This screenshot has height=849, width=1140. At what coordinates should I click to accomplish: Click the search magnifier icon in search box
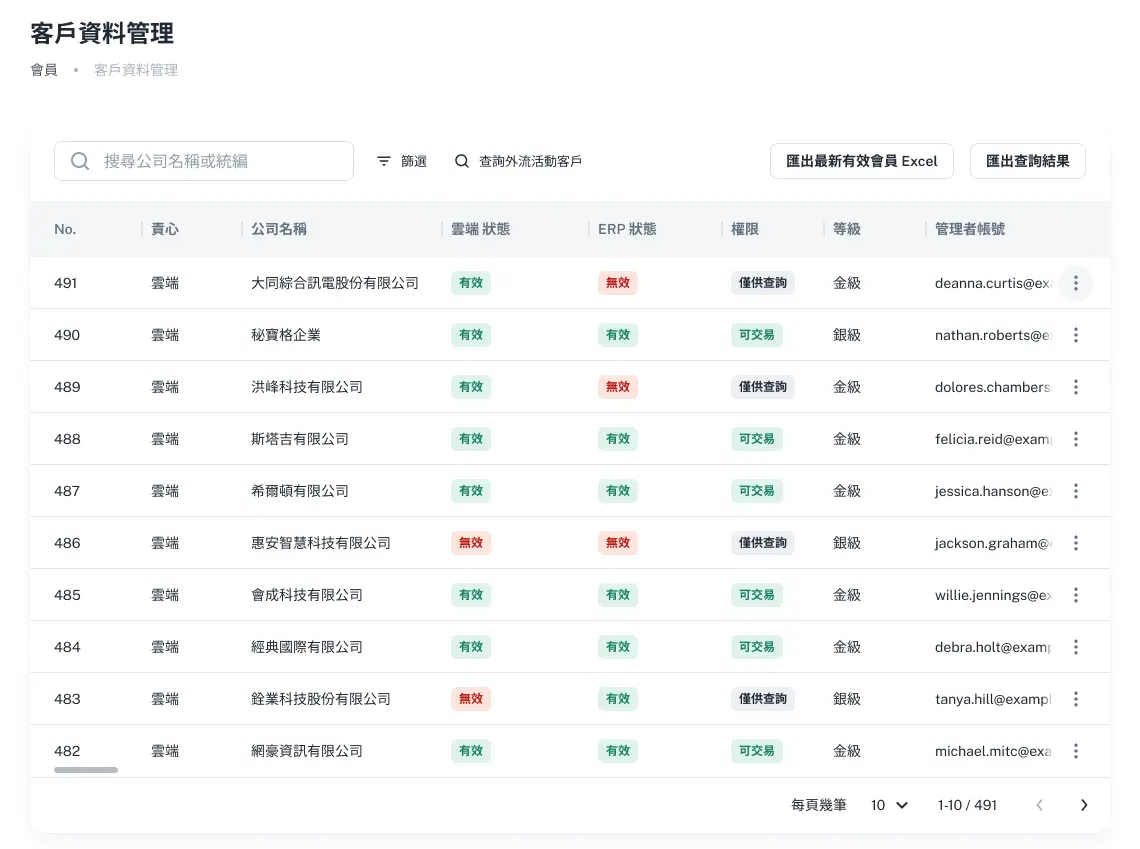[x=80, y=161]
